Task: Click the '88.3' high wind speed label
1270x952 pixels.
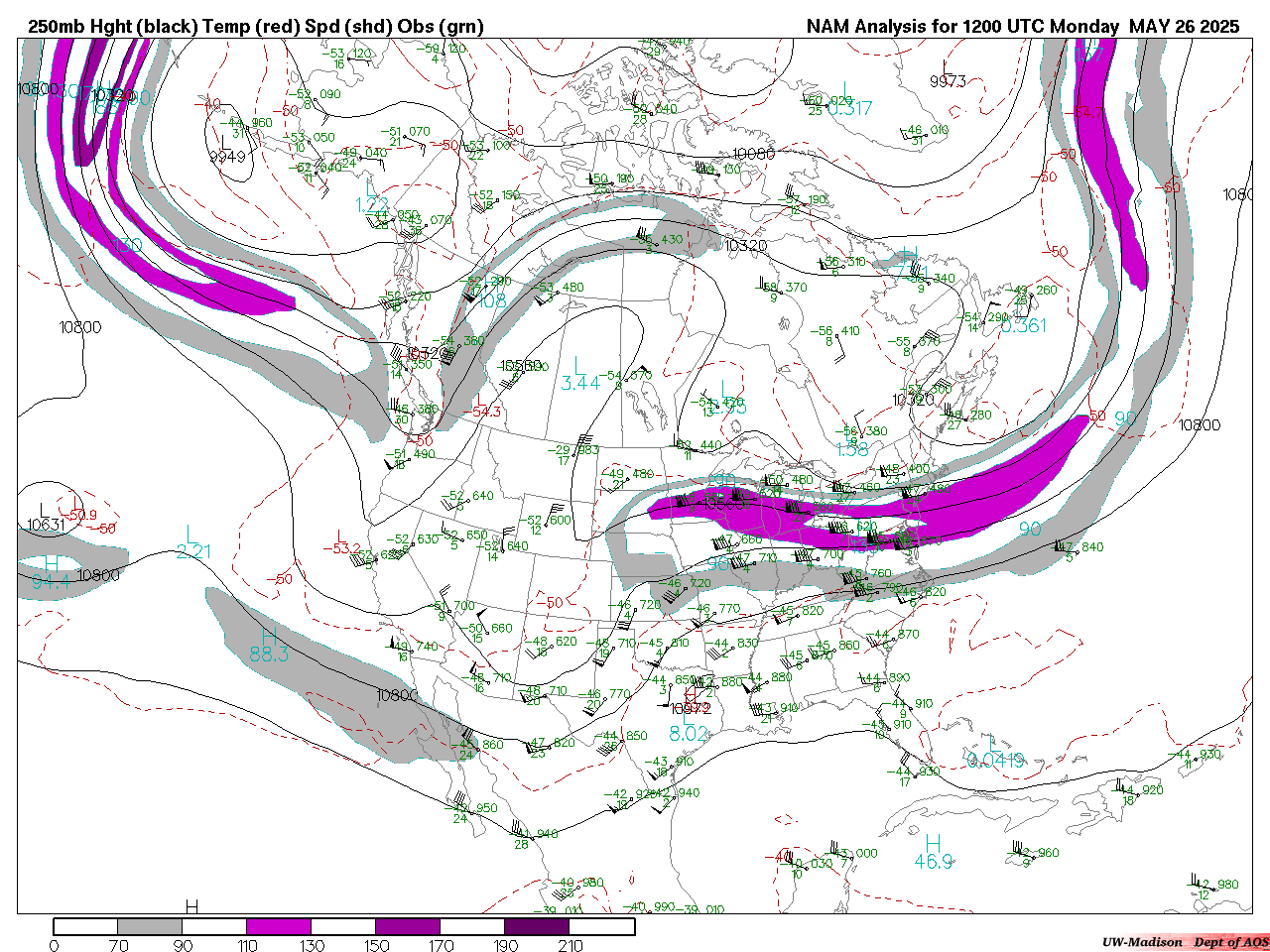Action: pyautogui.click(x=269, y=654)
